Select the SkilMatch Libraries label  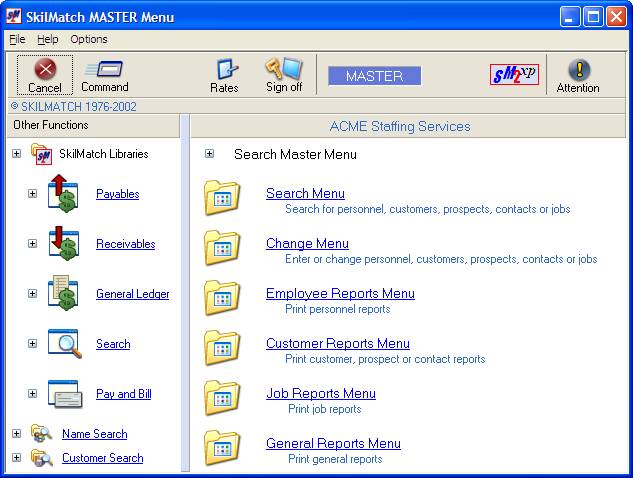104,154
